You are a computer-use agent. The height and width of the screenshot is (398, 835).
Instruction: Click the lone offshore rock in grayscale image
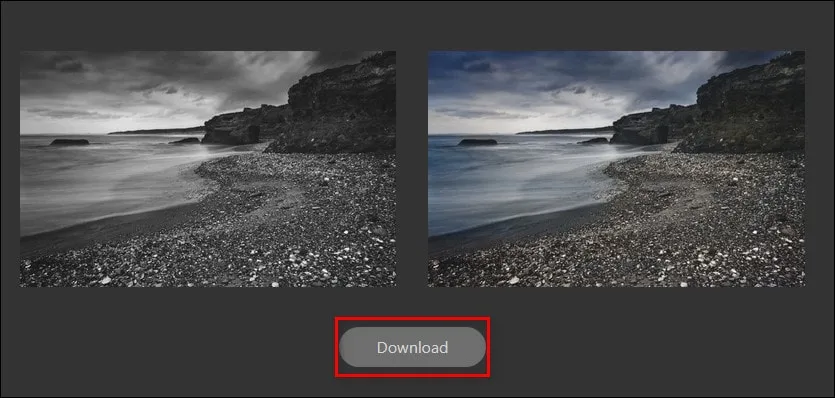(70, 142)
